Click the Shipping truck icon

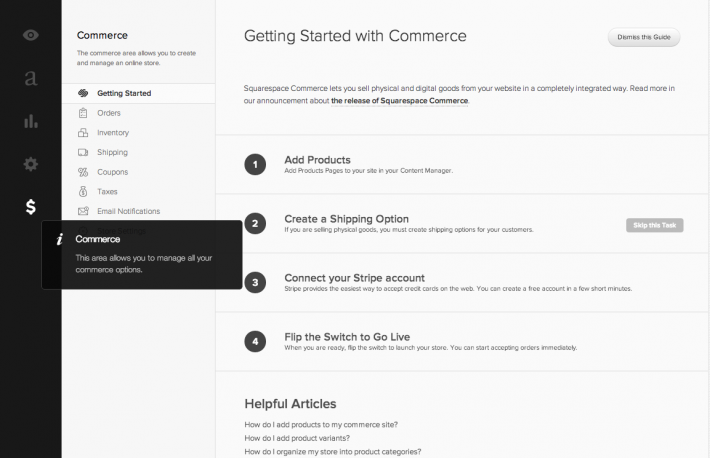(83, 152)
